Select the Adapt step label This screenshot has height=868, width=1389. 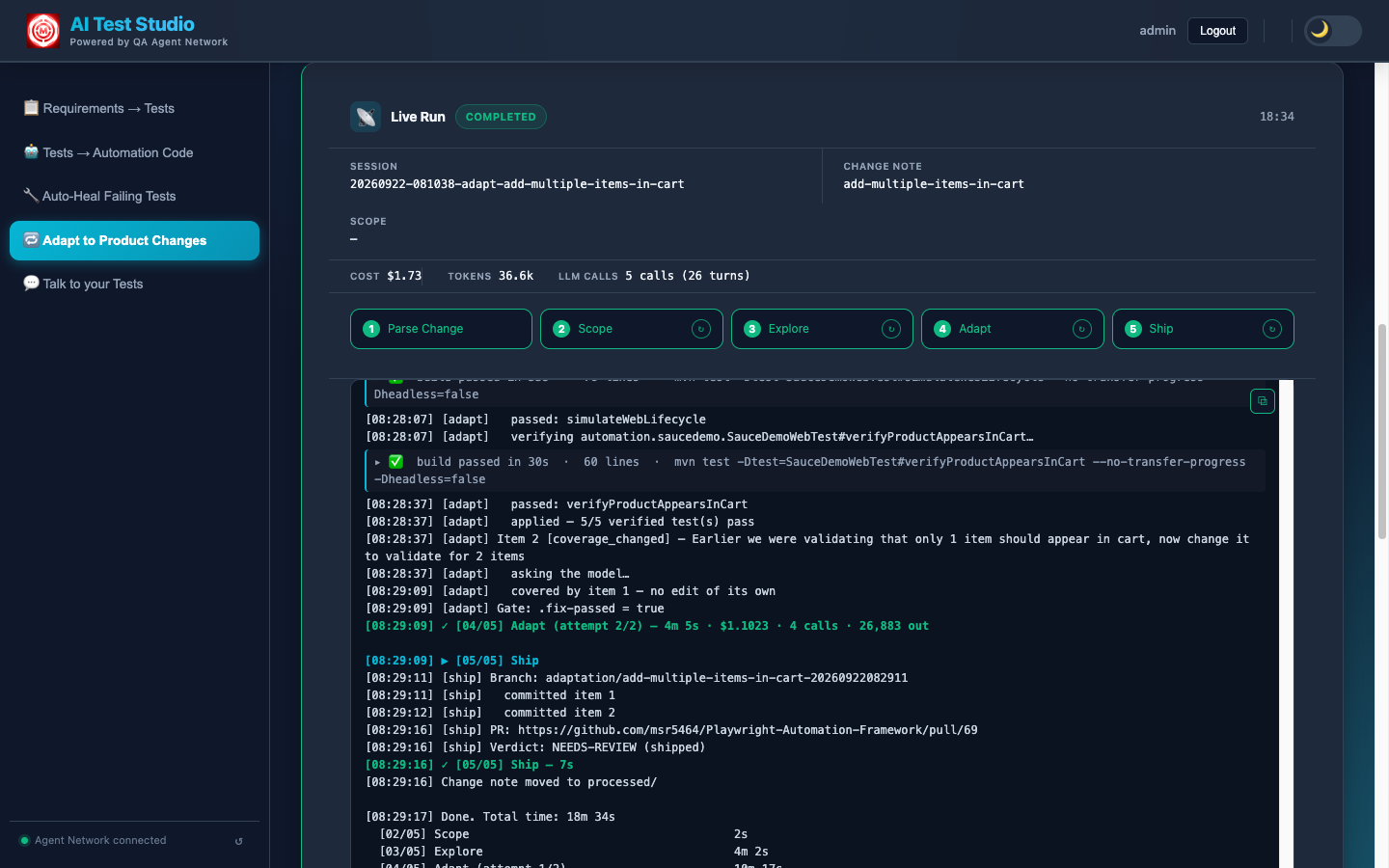coord(975,329)
